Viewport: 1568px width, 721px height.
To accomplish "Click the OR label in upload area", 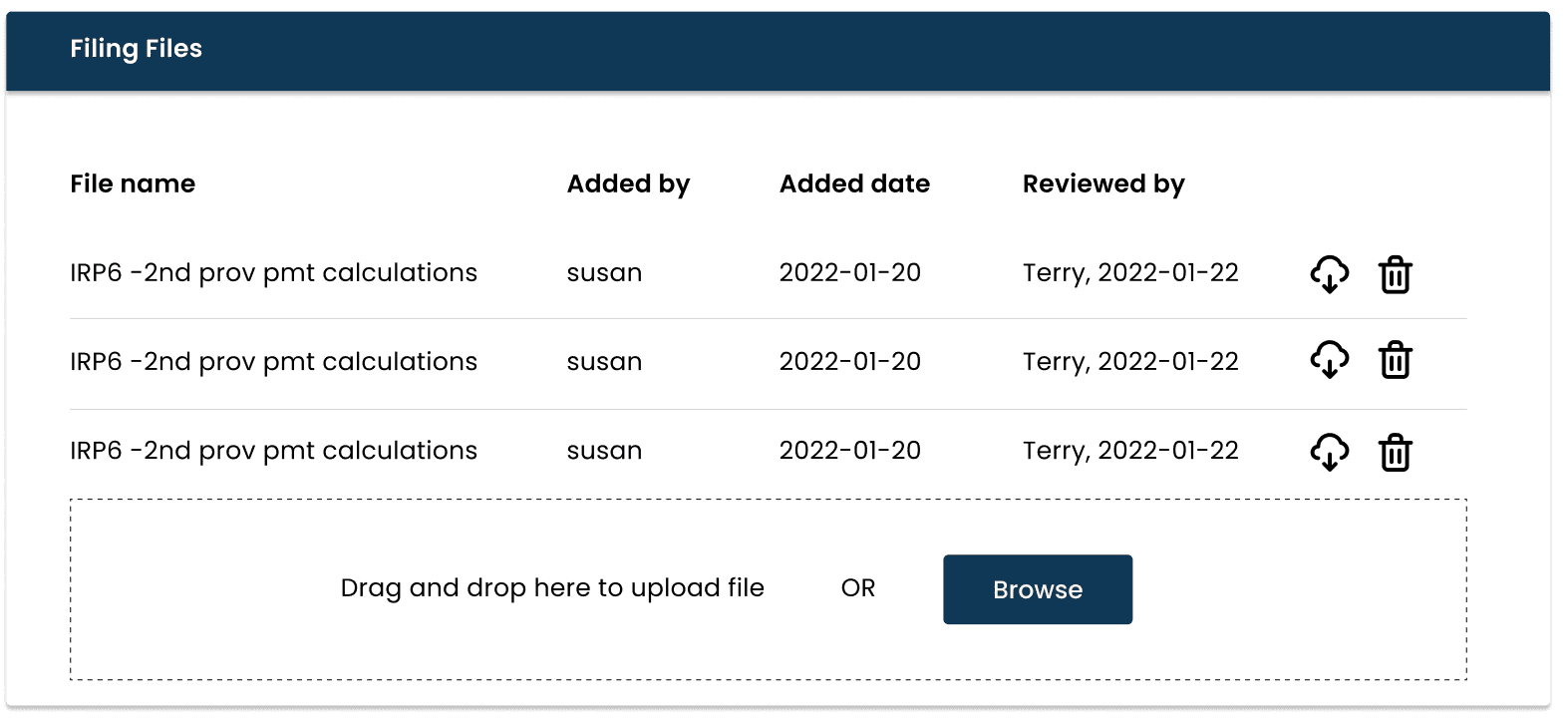I will pyautogui.click(x=858, y=588).
